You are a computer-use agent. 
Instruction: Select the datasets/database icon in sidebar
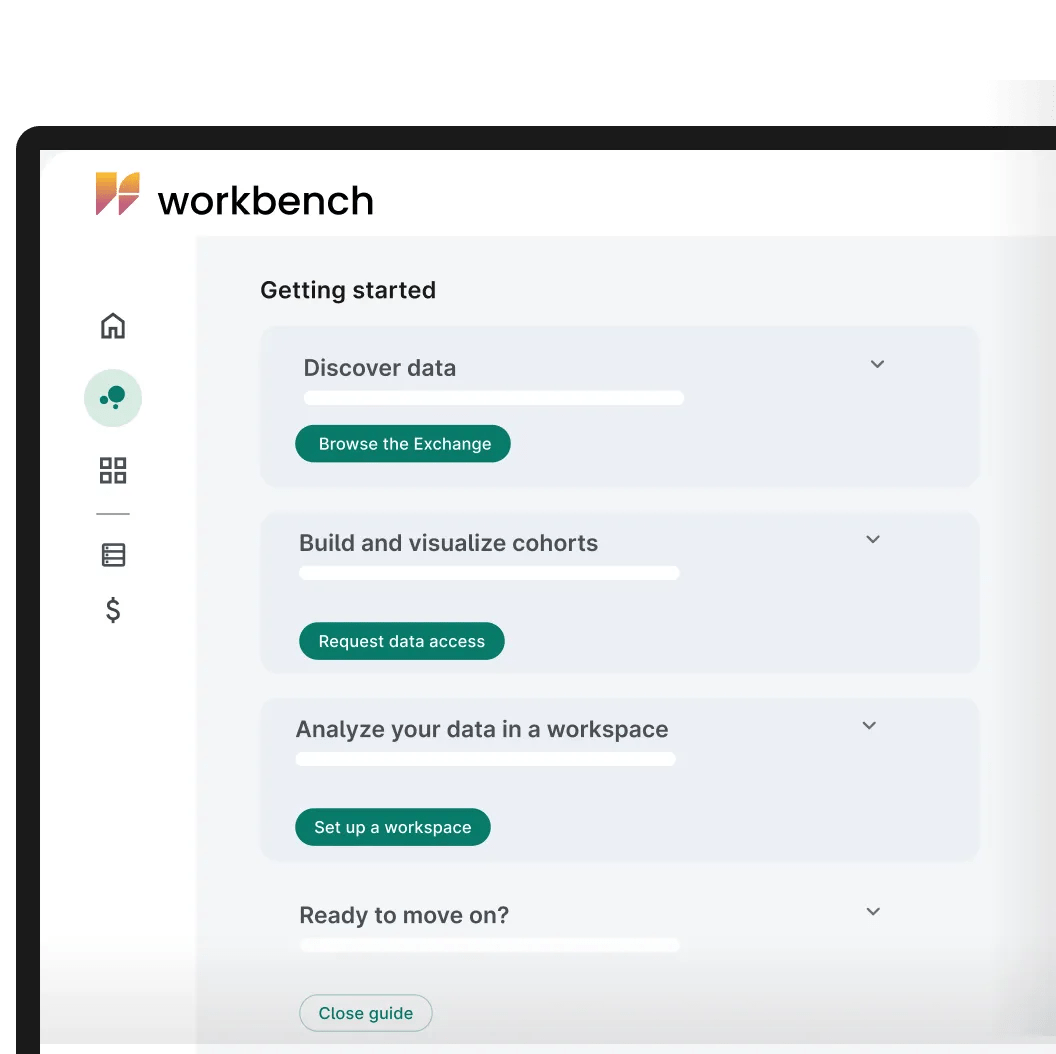(x=113, y=554)
